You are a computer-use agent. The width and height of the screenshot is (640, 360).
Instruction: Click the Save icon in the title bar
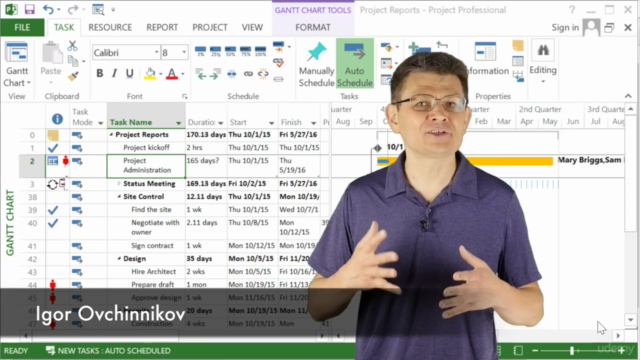(29, 9)
